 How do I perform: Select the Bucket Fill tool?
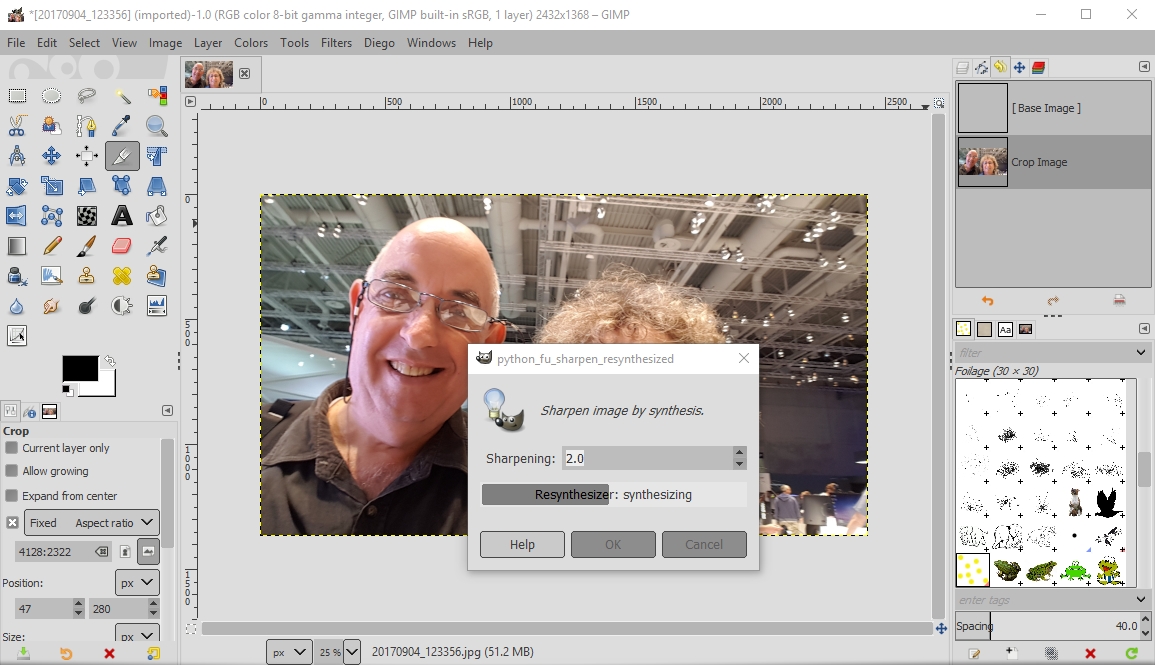point(157,216)
